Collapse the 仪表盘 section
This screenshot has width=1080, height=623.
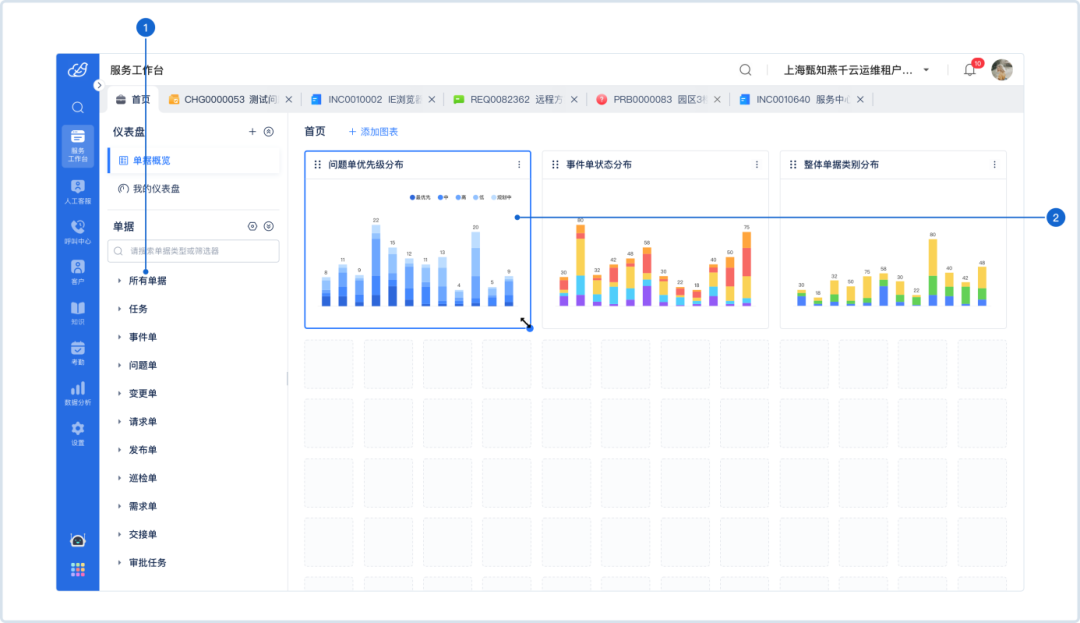(x=269, y=131)
